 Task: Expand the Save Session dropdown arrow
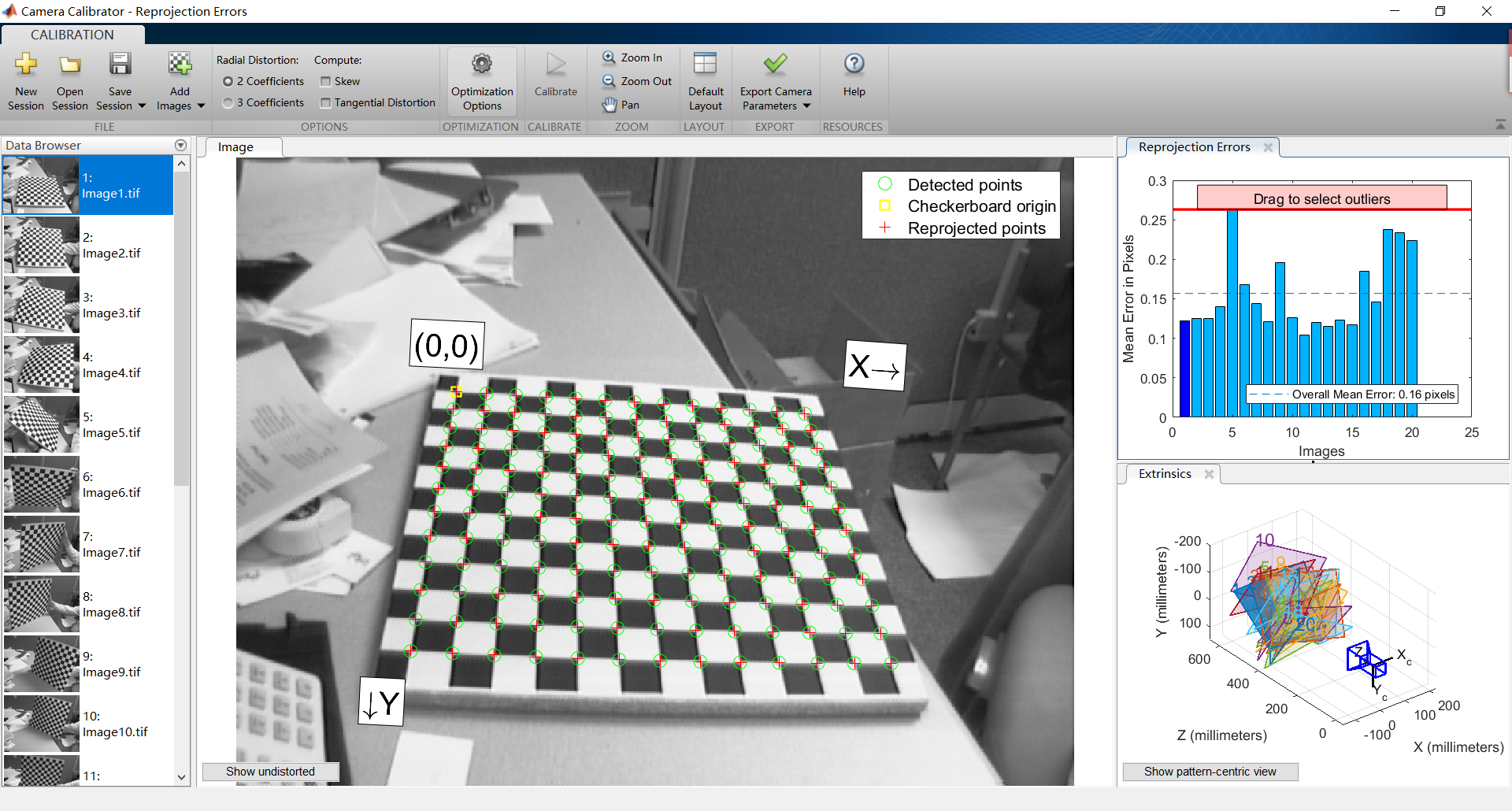coord(142,106)
